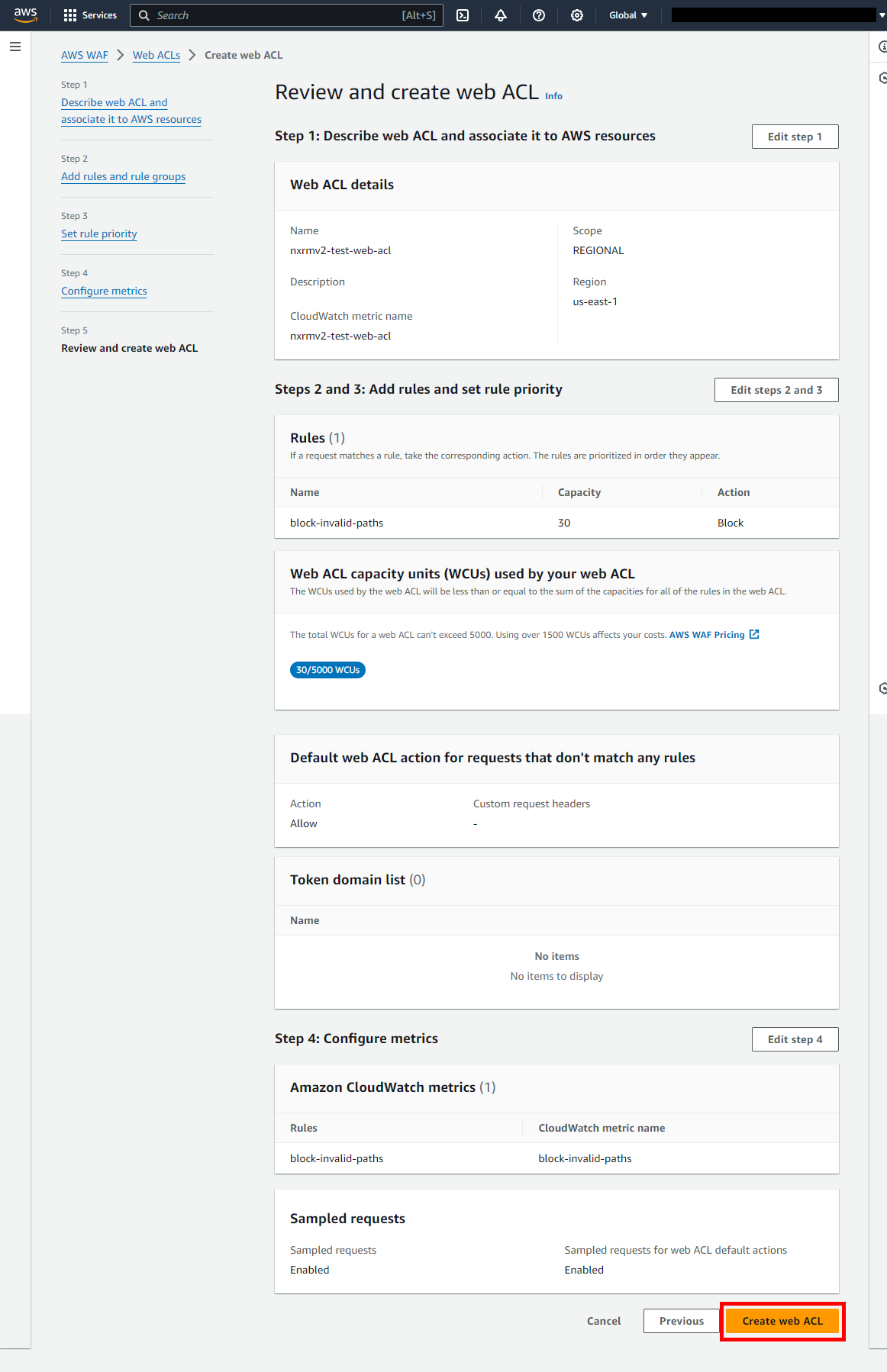Launch CloudShell from the top bar

click(x=463, y=15)
